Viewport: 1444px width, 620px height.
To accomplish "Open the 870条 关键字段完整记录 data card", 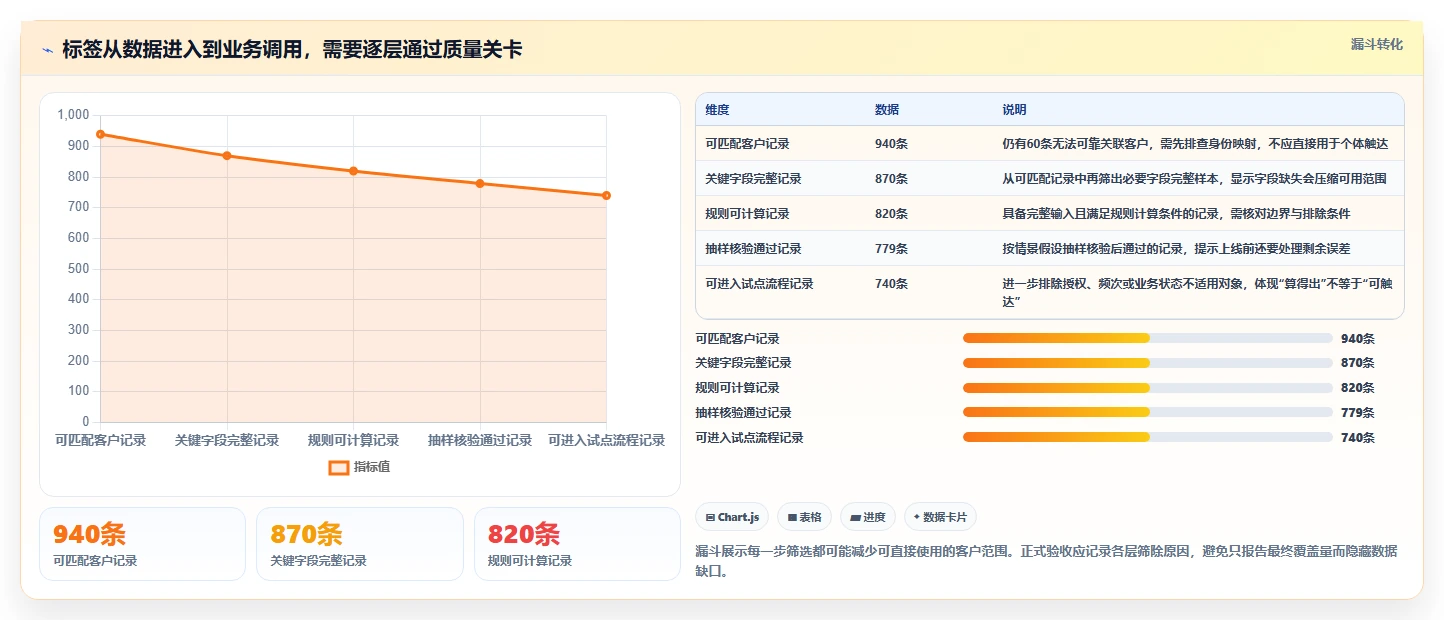I will (360, 544).
